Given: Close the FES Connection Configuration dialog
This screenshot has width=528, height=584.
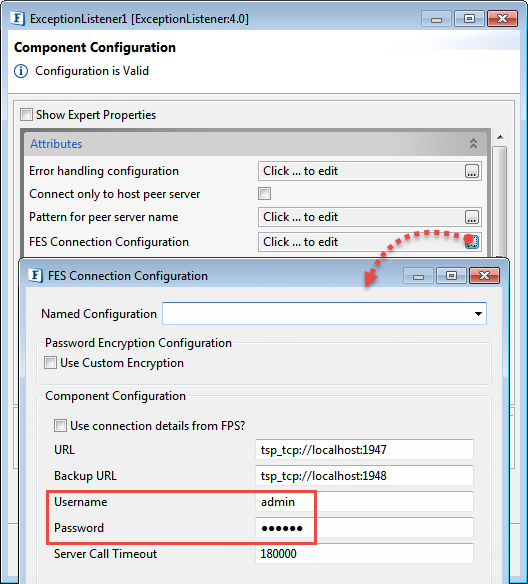Looking at the screenshot, I should (x=484, y=276).
